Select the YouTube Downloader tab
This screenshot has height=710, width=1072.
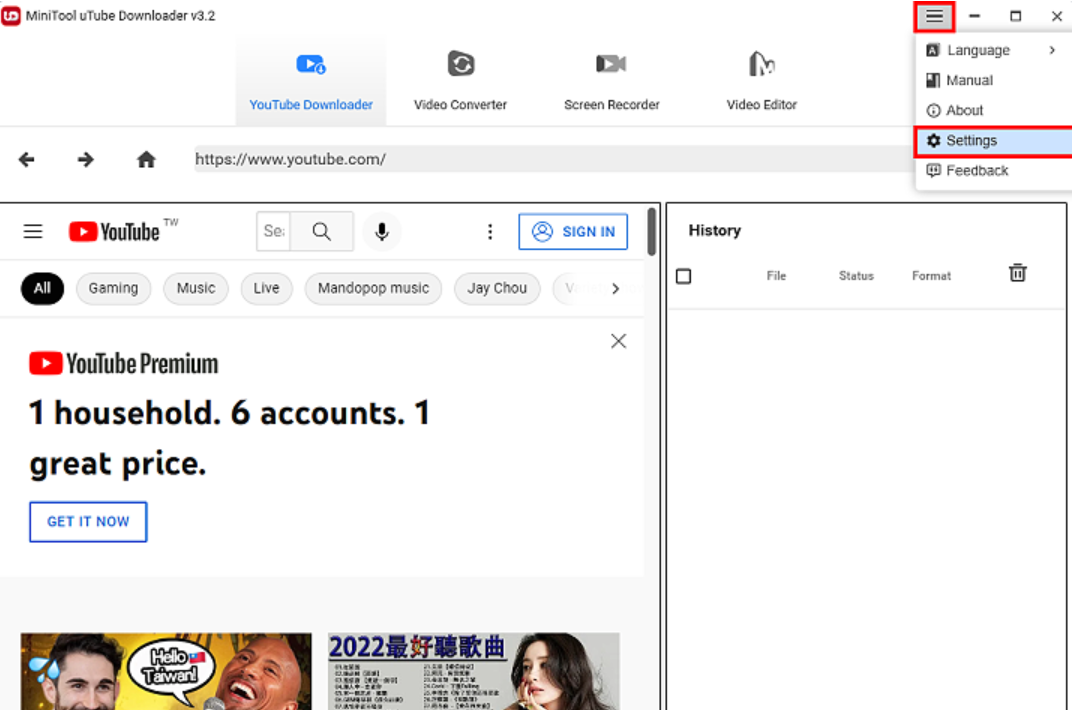click(311, 81)
